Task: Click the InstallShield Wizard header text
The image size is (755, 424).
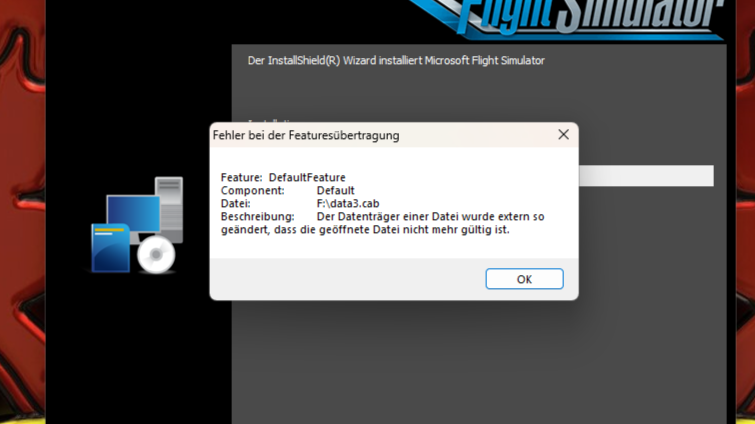Action: point(396,61)
